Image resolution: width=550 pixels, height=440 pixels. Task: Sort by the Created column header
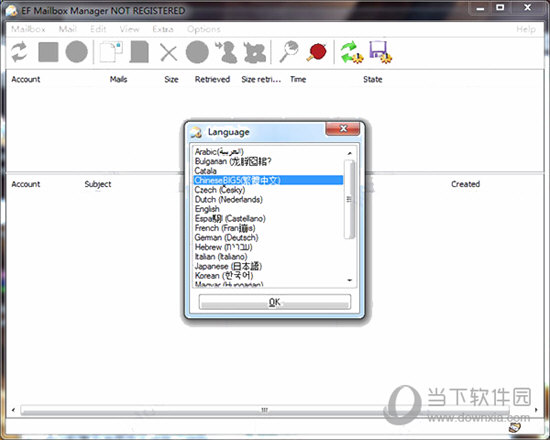point(465,184)
